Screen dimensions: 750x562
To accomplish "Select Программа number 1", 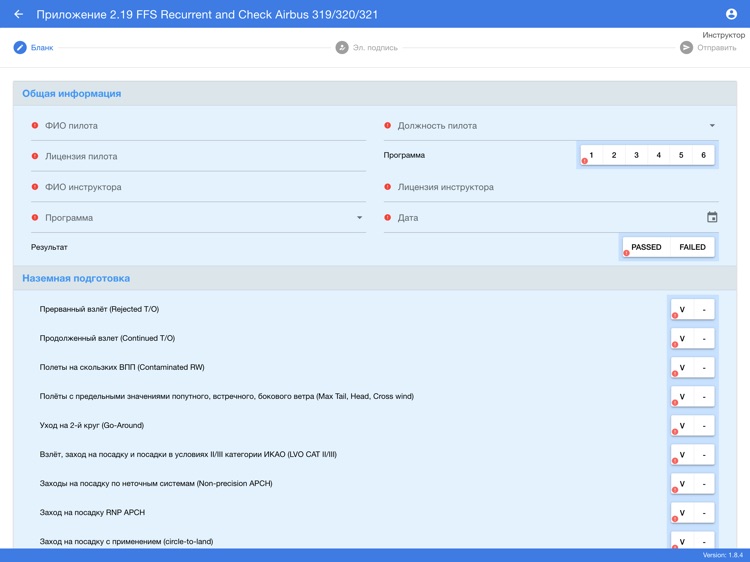I will pos(591,155).
